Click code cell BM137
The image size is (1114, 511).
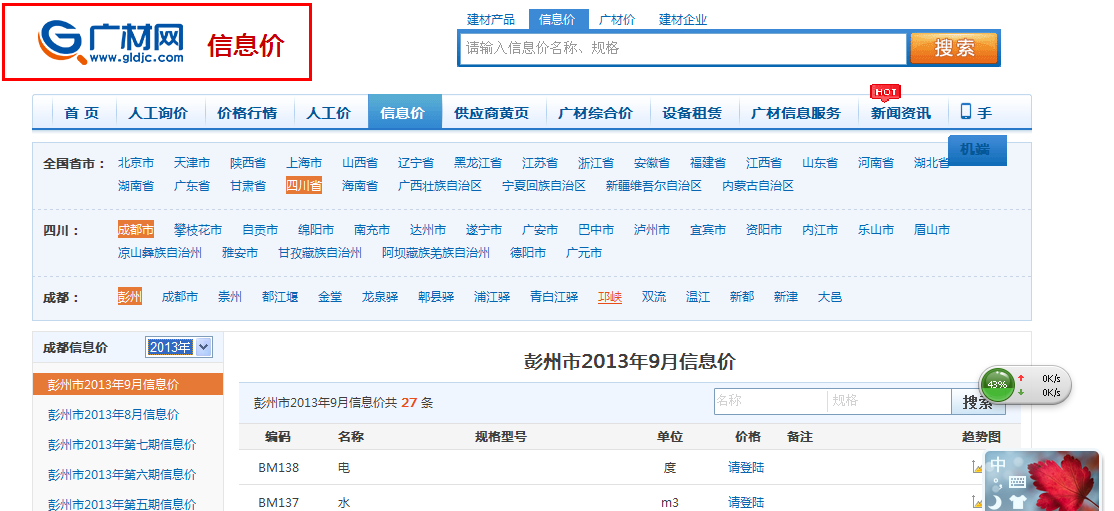tap(278, 502)
